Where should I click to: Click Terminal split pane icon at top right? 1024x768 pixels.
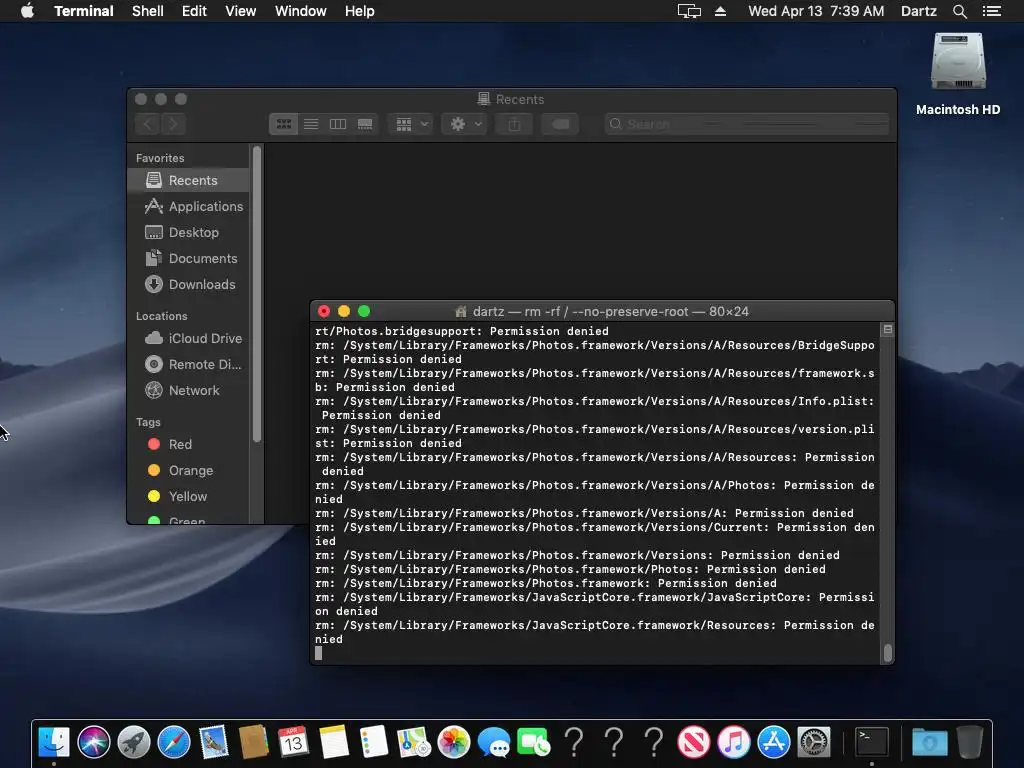click(x=888, y=330)
